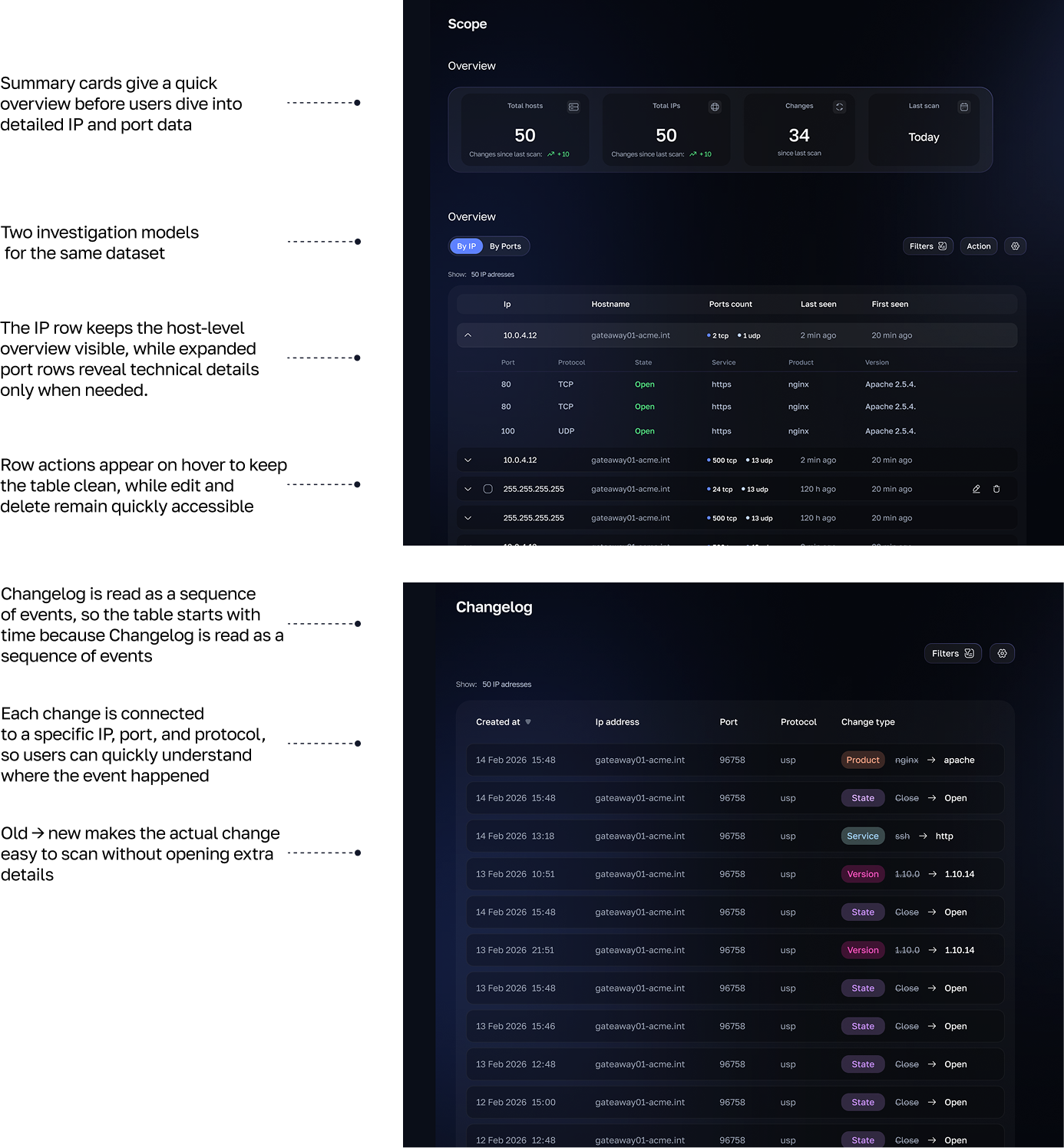This screenshot has height=1148, width=1064.
Task: Tick the checkbox on the 255.255.255.255 row
Action: click(x=487, y=489)
